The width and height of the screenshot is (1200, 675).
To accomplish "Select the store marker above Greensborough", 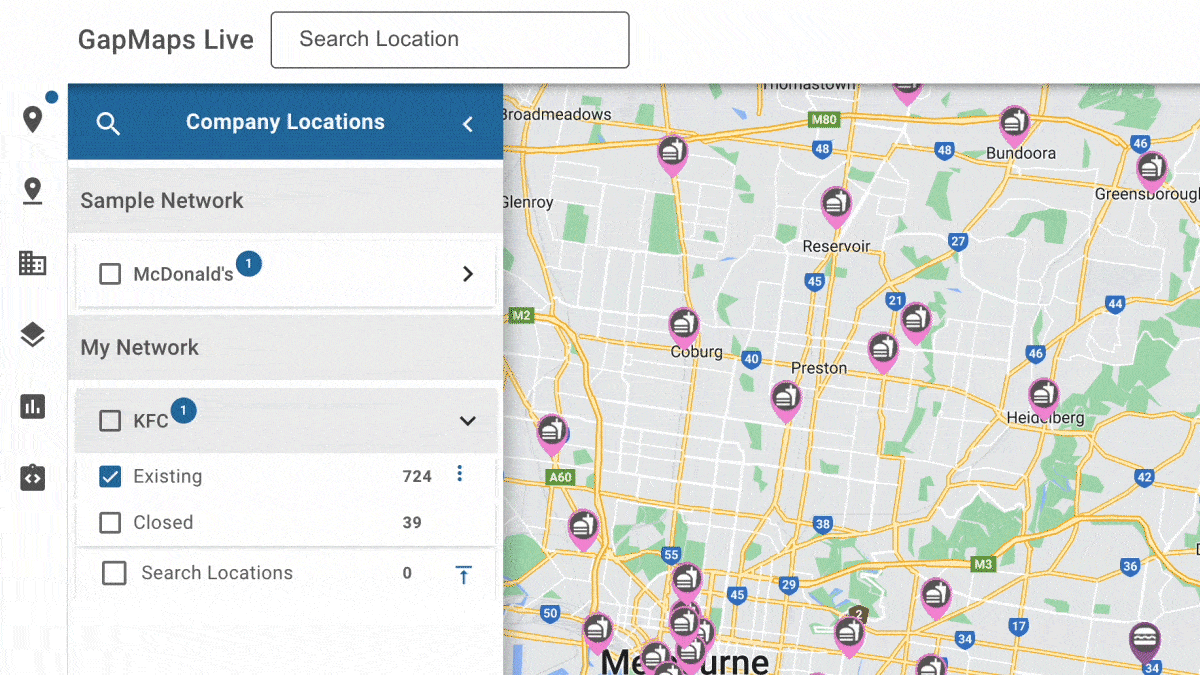I will pos(1151,172).
